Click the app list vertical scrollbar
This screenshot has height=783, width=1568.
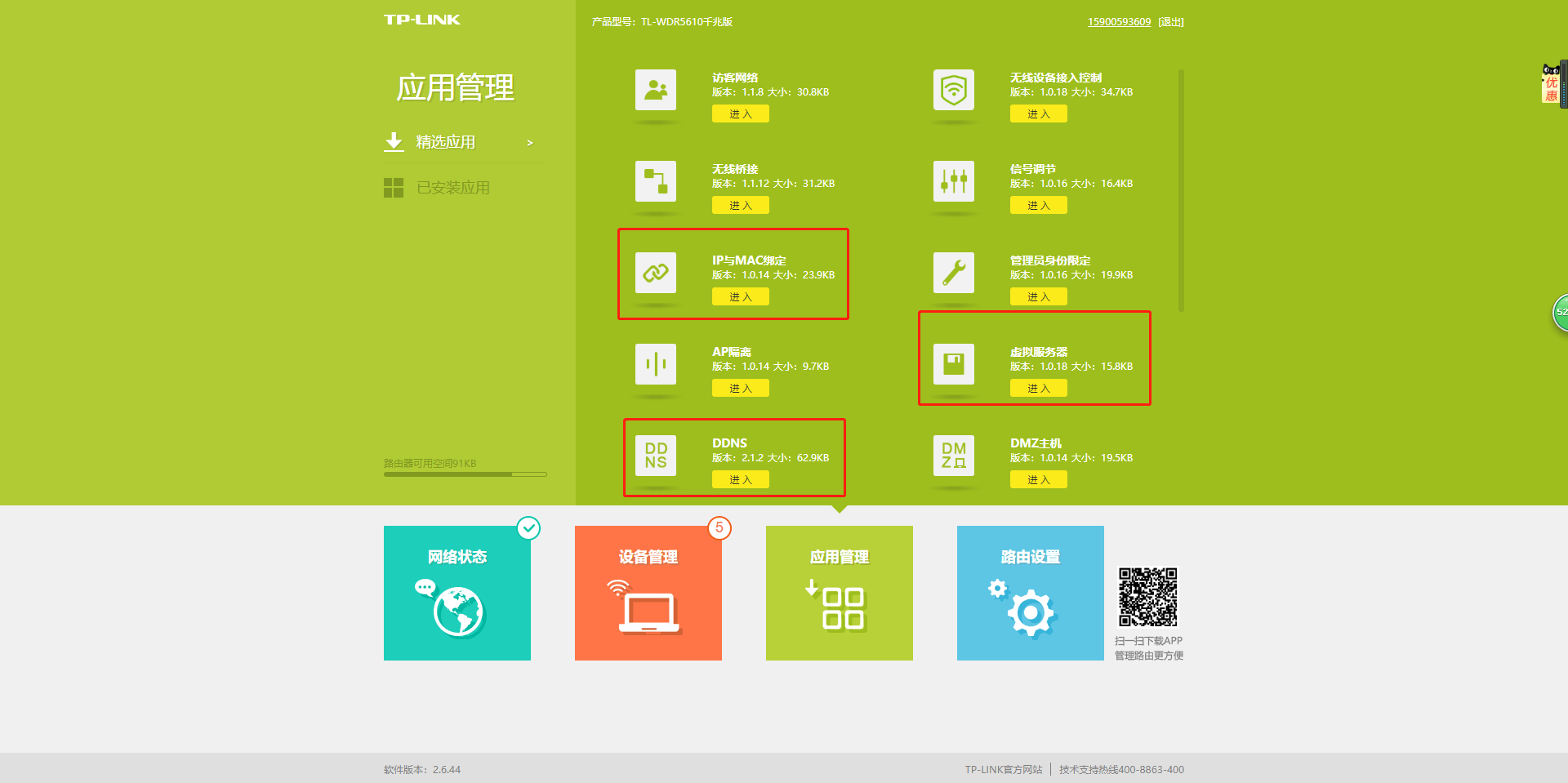[1181, 190]
